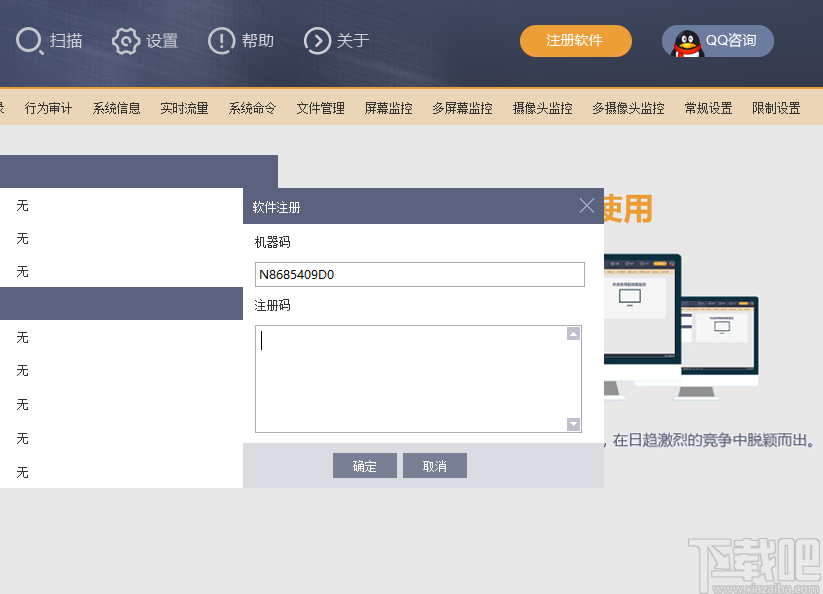Open Settings via the gear icon
The image size is (823, 594).
[x=125, y=41]
